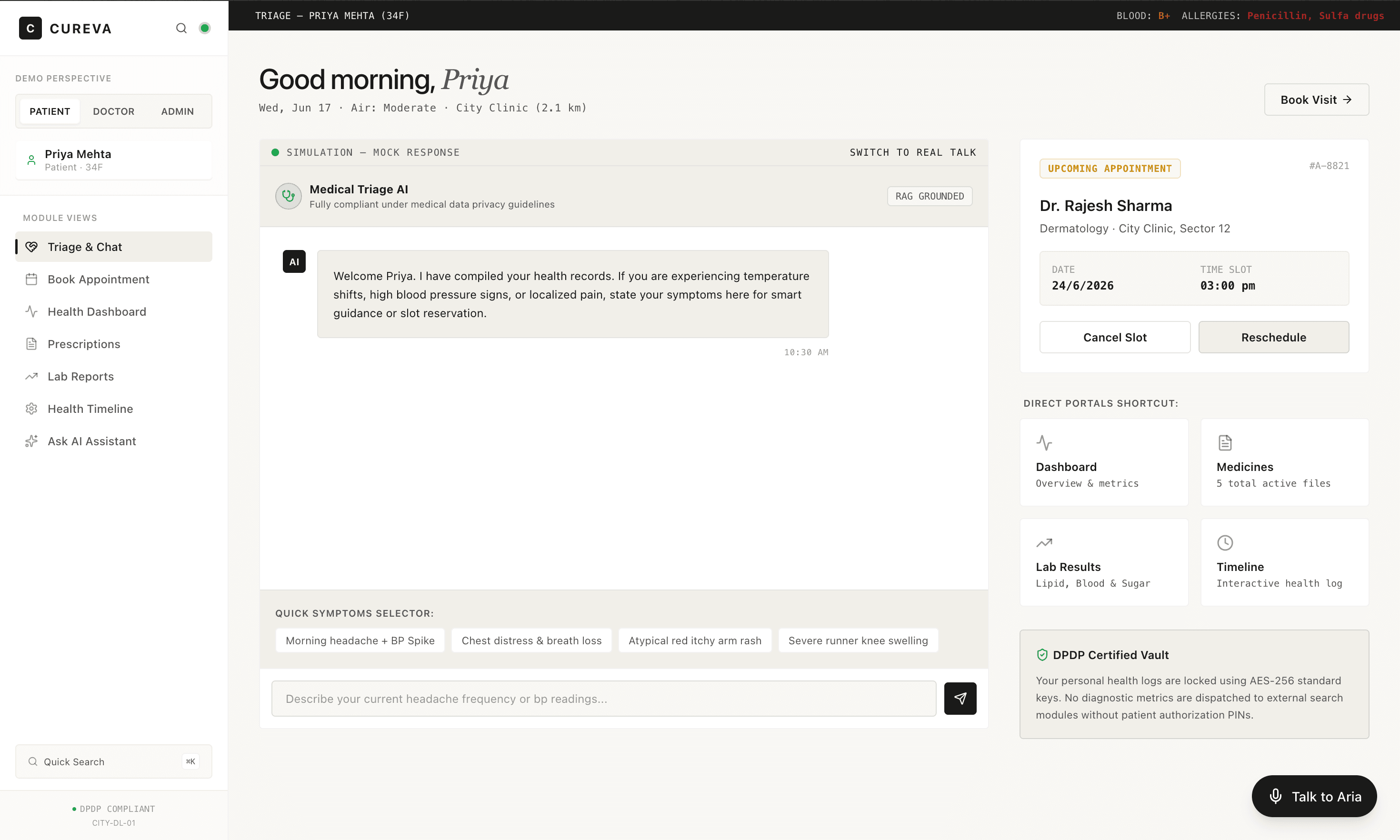Send message with paper plane icon
The height and width of the screenshot is (840, 1400).
960,698
